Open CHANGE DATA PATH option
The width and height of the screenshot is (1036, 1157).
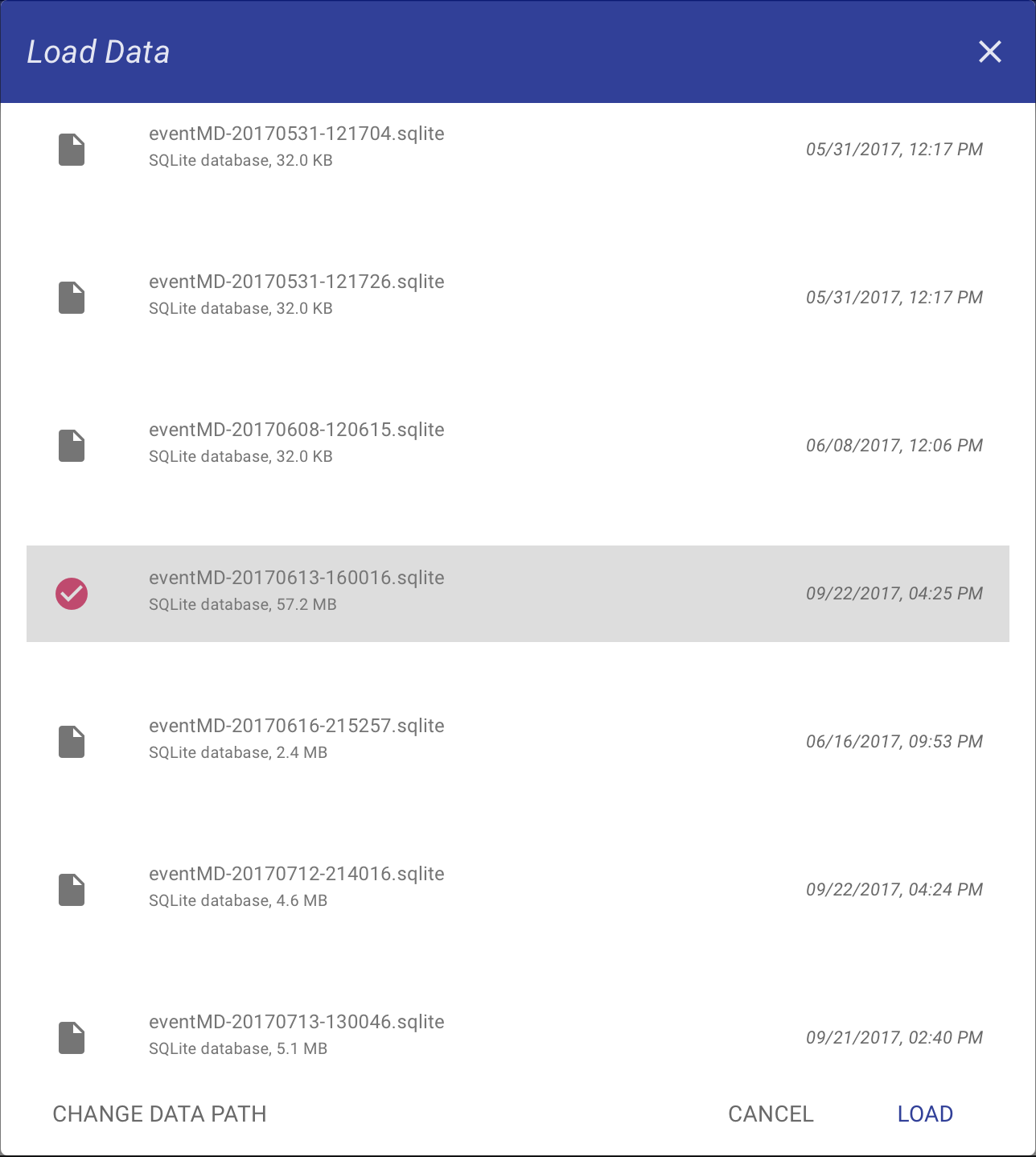[159, 1114]
